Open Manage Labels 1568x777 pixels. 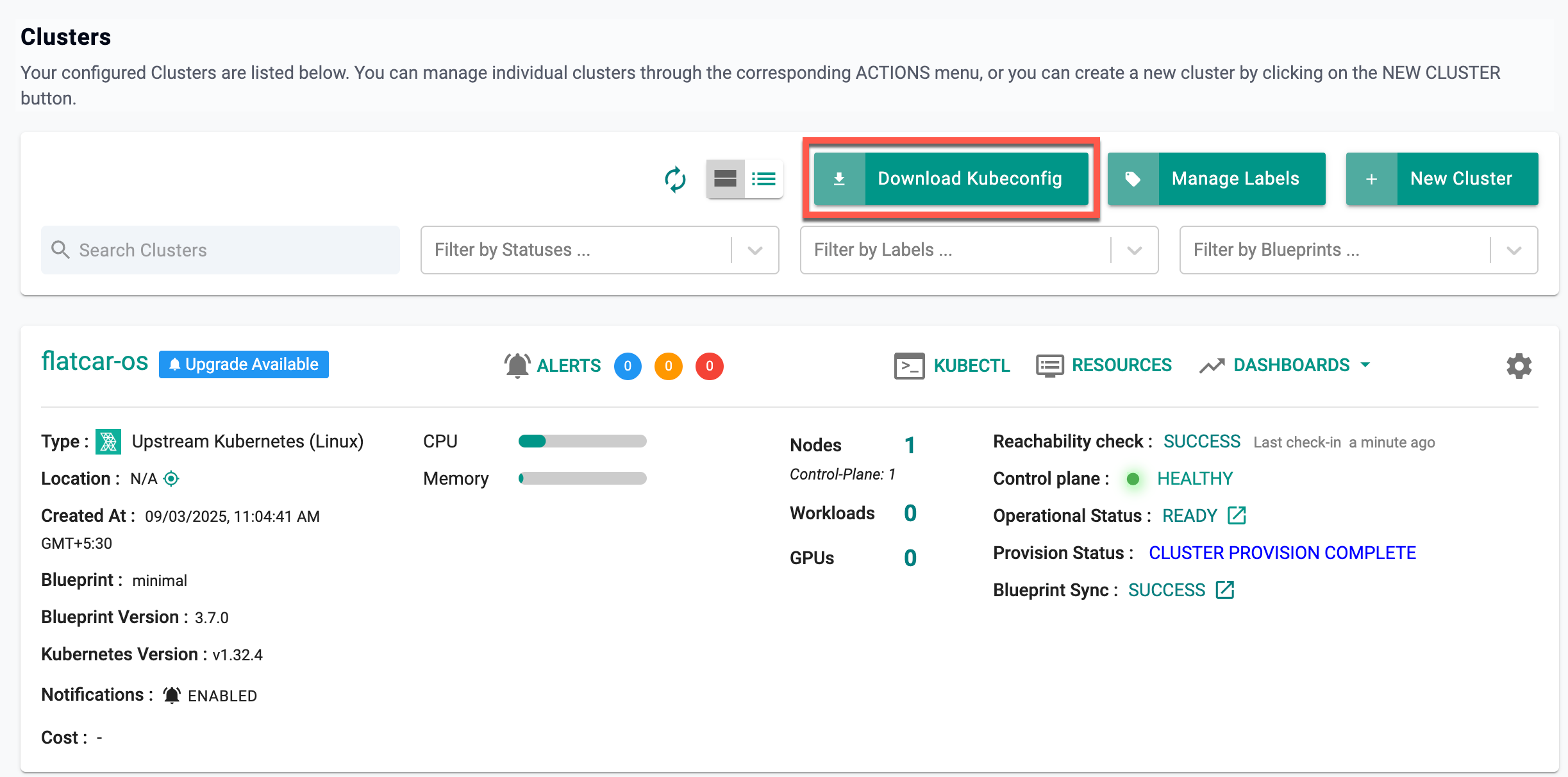pyautogui.click(x=1216, y=179)
